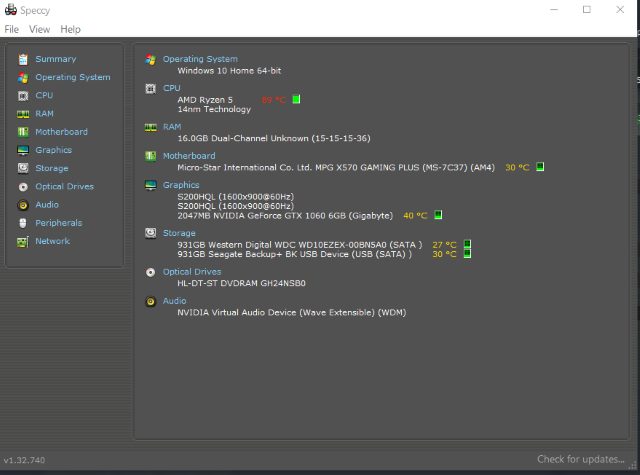Click the monitor icon beside Graphics heading

[x=151, y=185]
